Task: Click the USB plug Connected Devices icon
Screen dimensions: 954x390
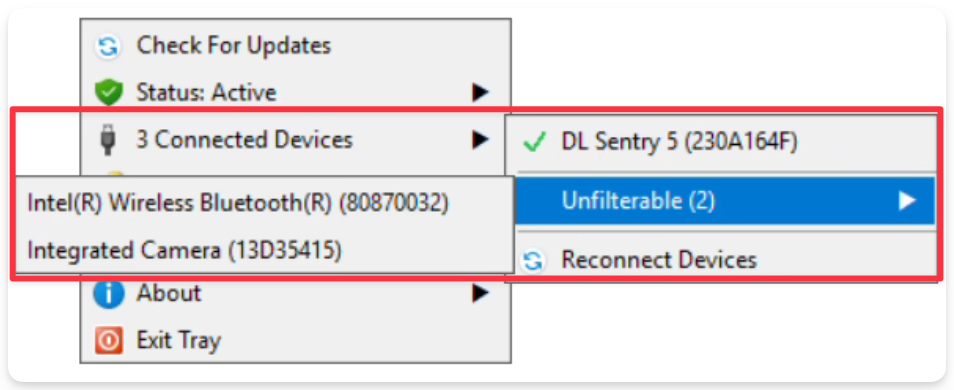Action: [x=108, y=141]
